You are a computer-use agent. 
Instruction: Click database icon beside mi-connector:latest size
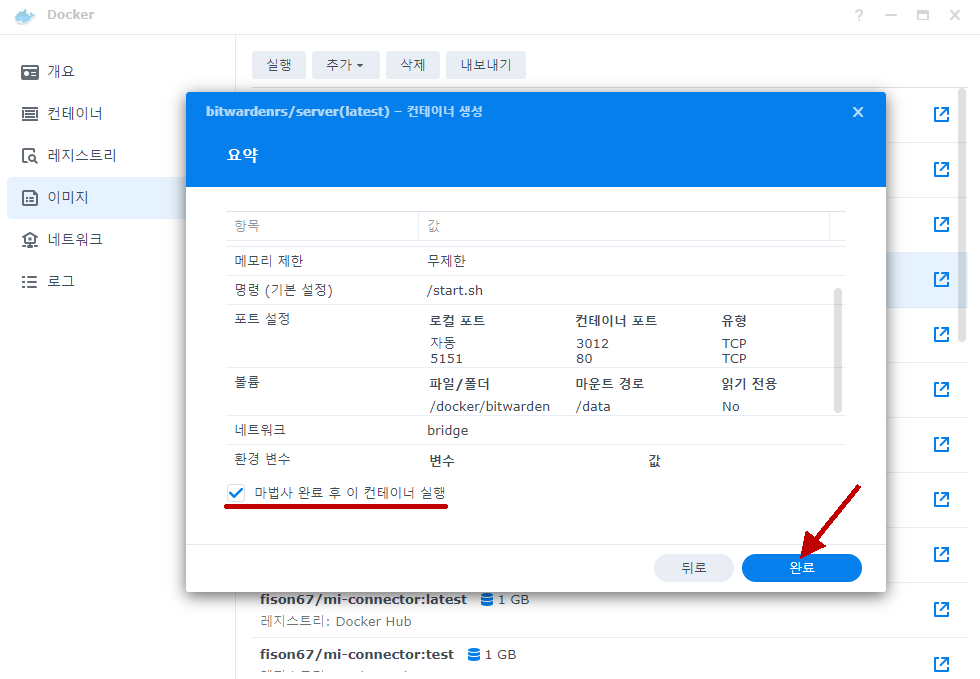coord(487,600)
